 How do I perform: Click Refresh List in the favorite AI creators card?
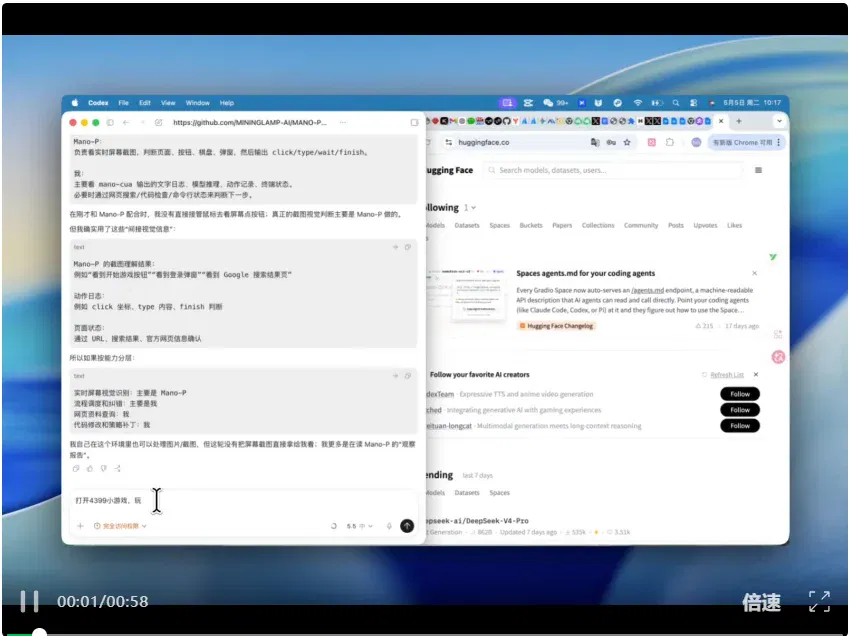tap(723, 375)
